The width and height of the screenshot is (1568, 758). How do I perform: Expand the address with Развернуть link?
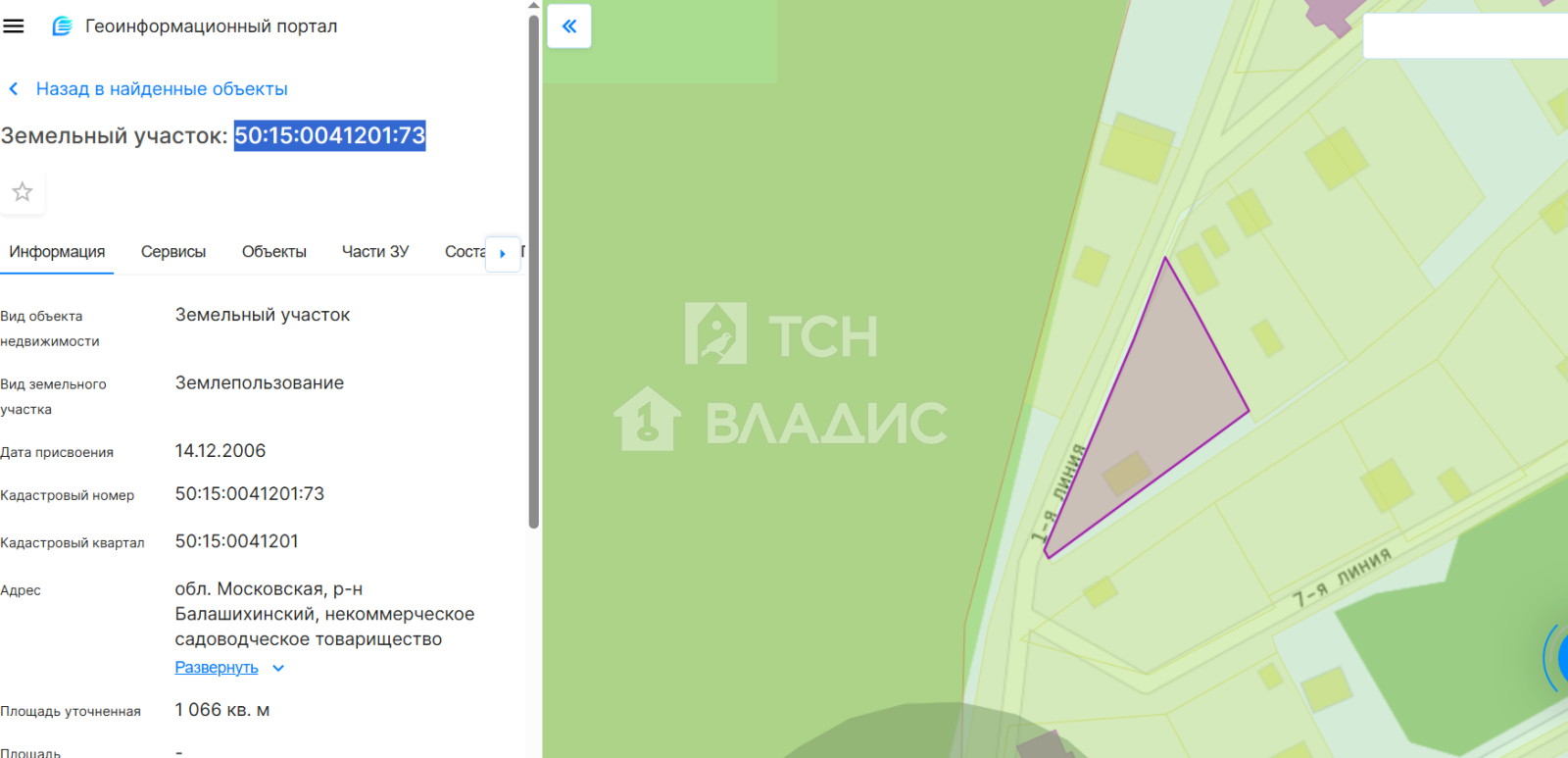click(x=217, y=668)
